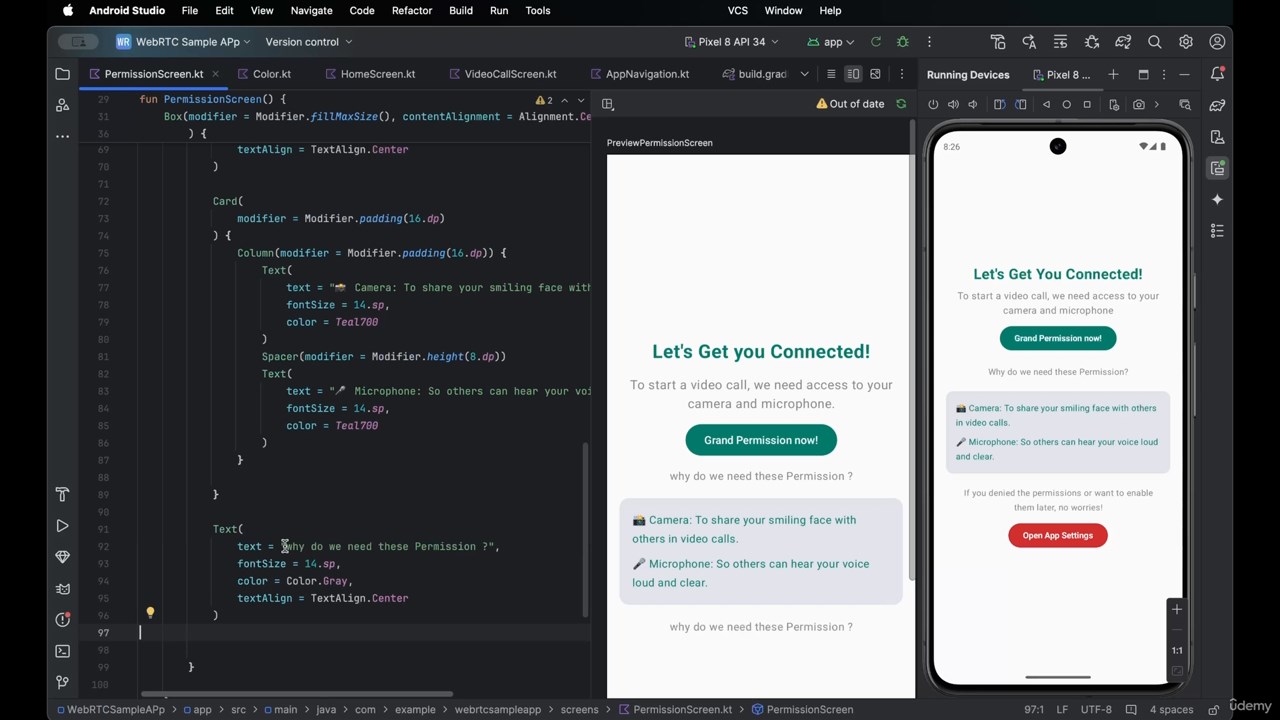The width and height of the screenshot is (1280, 720).
Task: Open the Refactor menu
Action: (412, 10)
